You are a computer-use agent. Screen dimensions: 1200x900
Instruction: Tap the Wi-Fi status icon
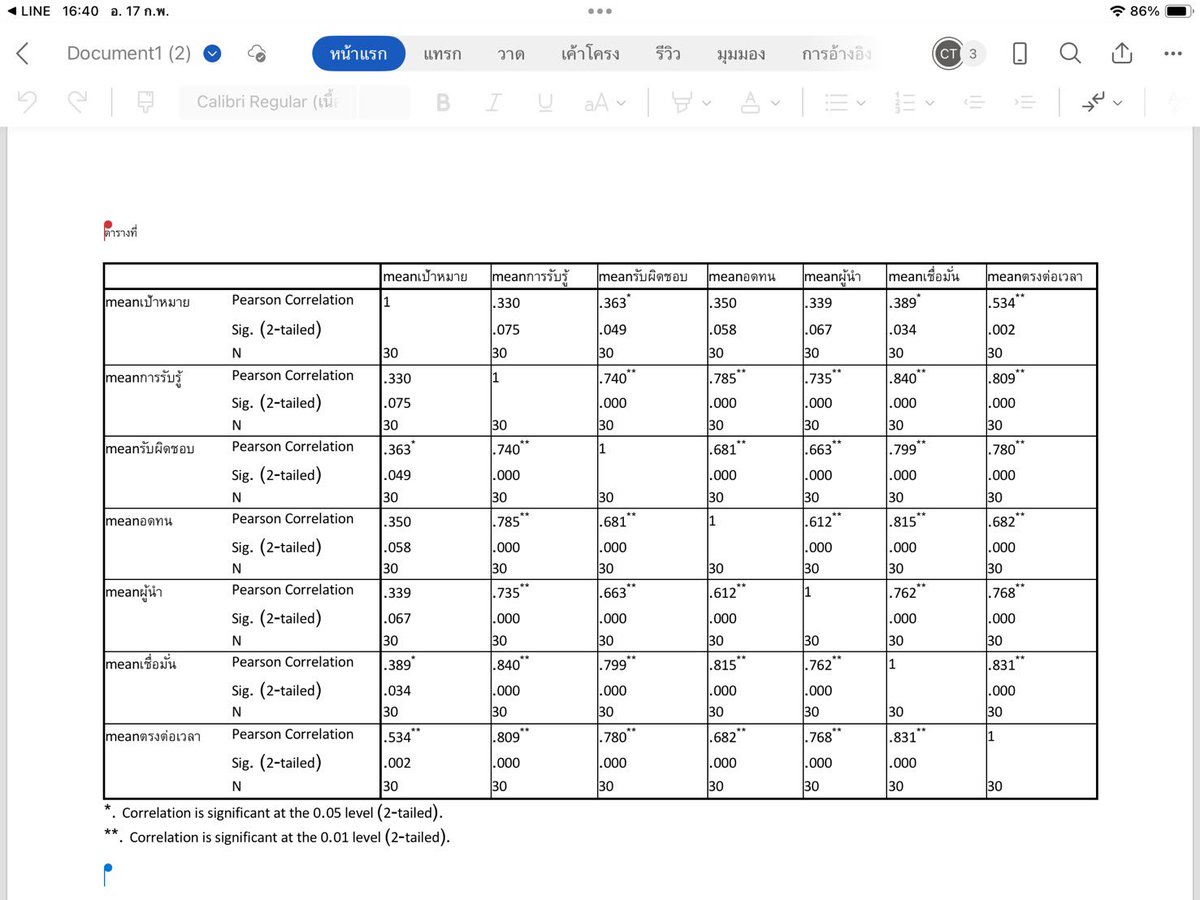[x=1117, y=10]
